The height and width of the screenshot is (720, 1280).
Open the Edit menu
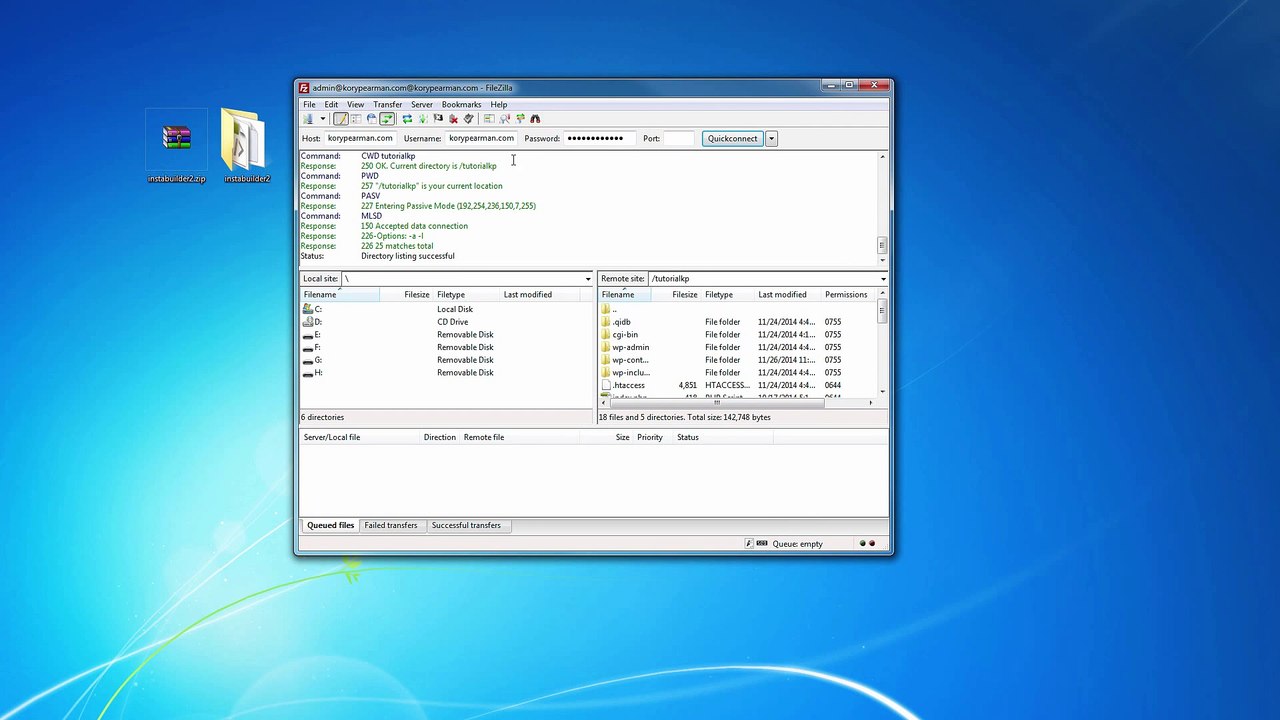(331, 104)
